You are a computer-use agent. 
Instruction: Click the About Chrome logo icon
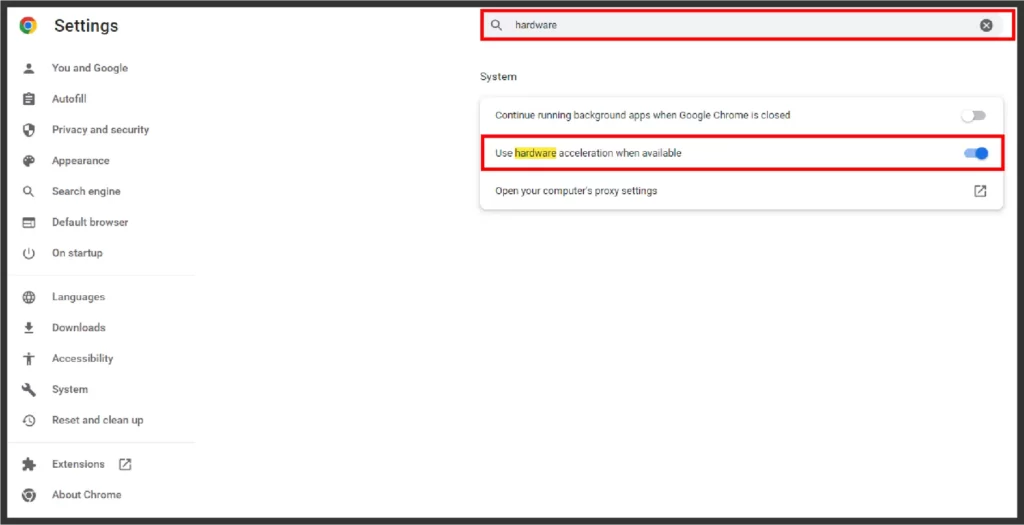click(x=29, y=495)
